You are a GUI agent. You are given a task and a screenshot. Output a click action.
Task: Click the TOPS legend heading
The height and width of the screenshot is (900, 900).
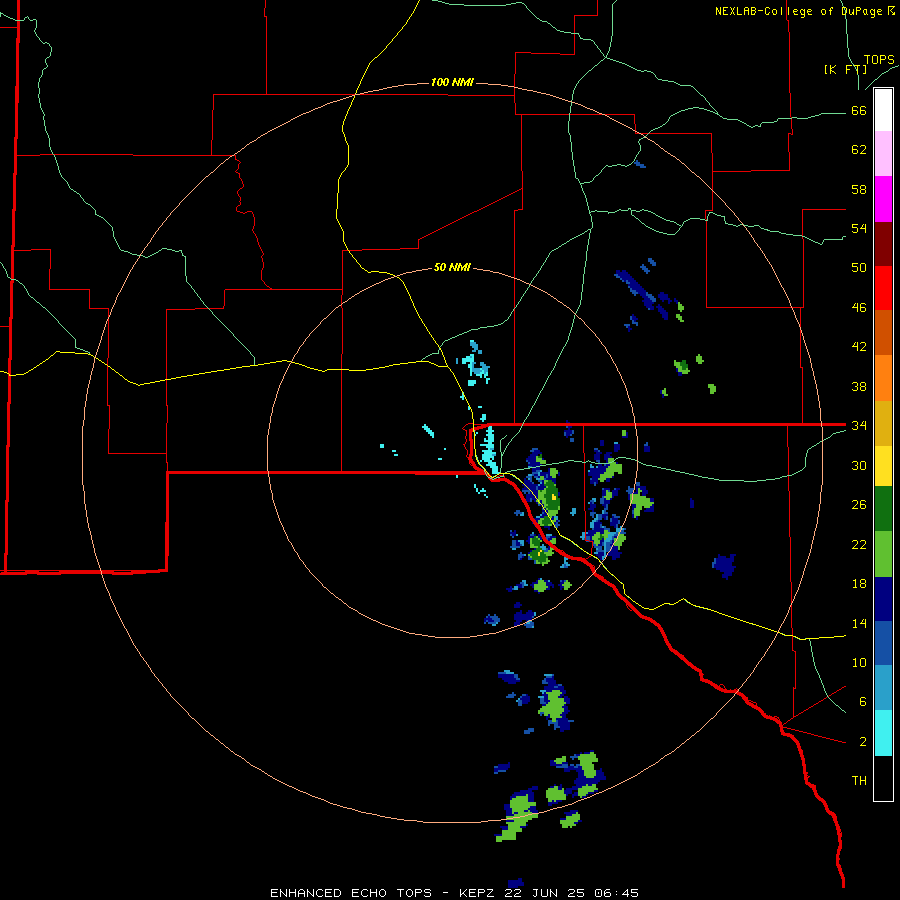879,60
